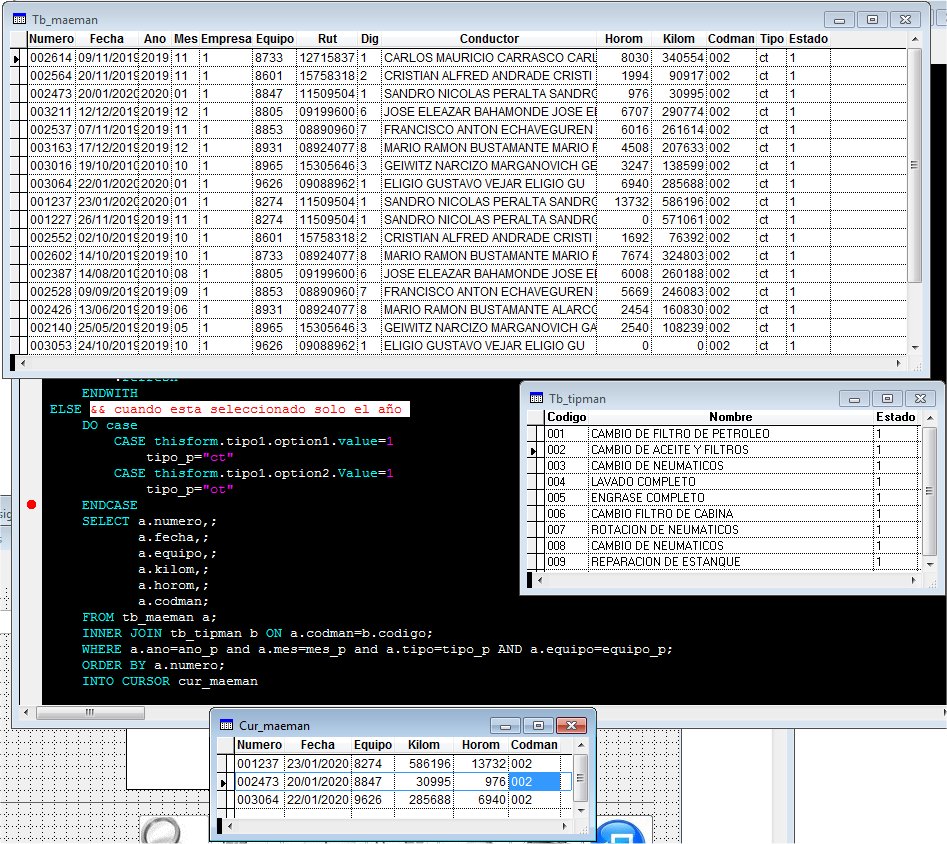This screenshot has height=844, width=947.
Task: Click right arrow on Tb_tipman horizontal scrollbar
Action: (x=914, y=580)
